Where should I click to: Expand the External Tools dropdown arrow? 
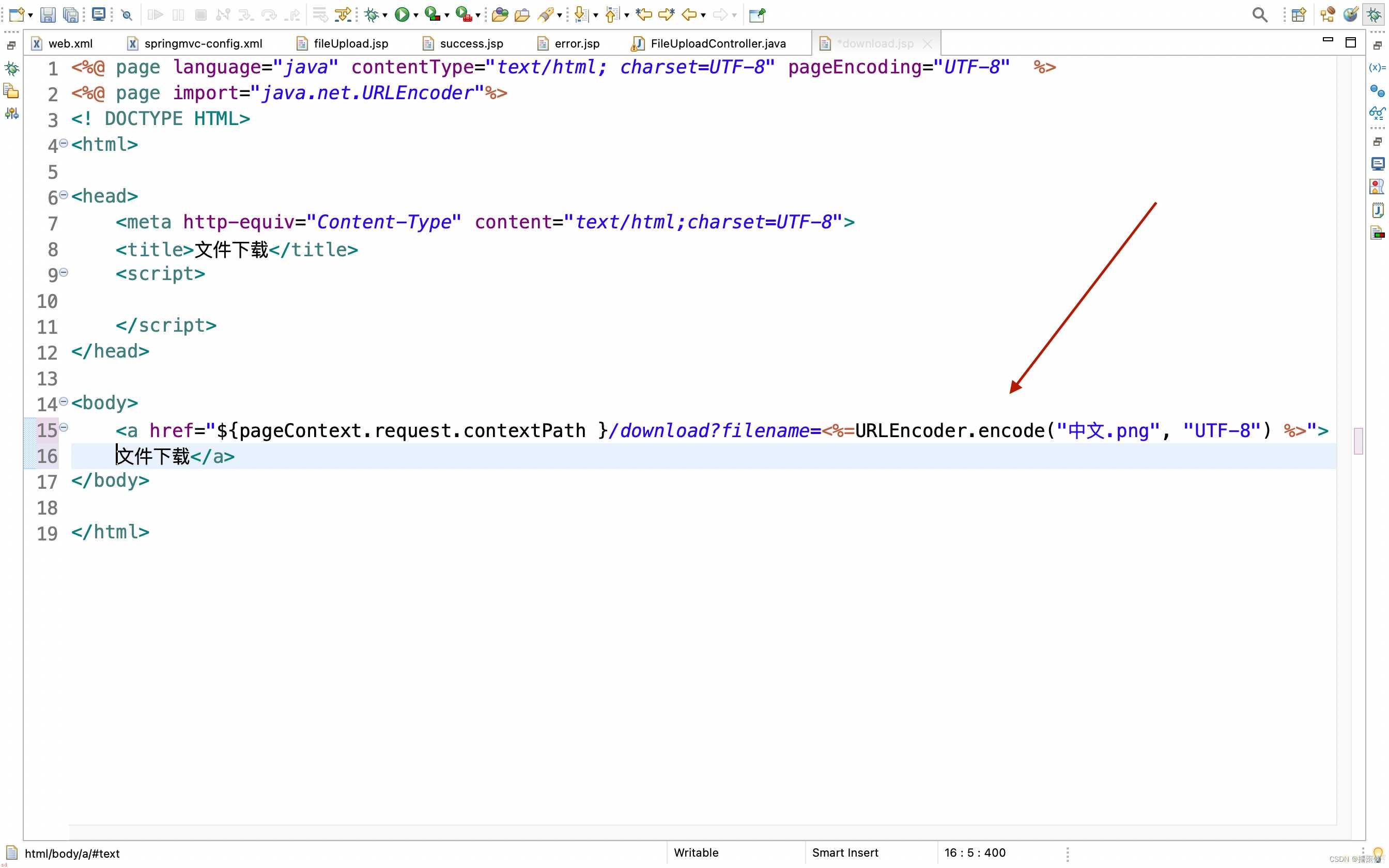(x=478, y=16)
